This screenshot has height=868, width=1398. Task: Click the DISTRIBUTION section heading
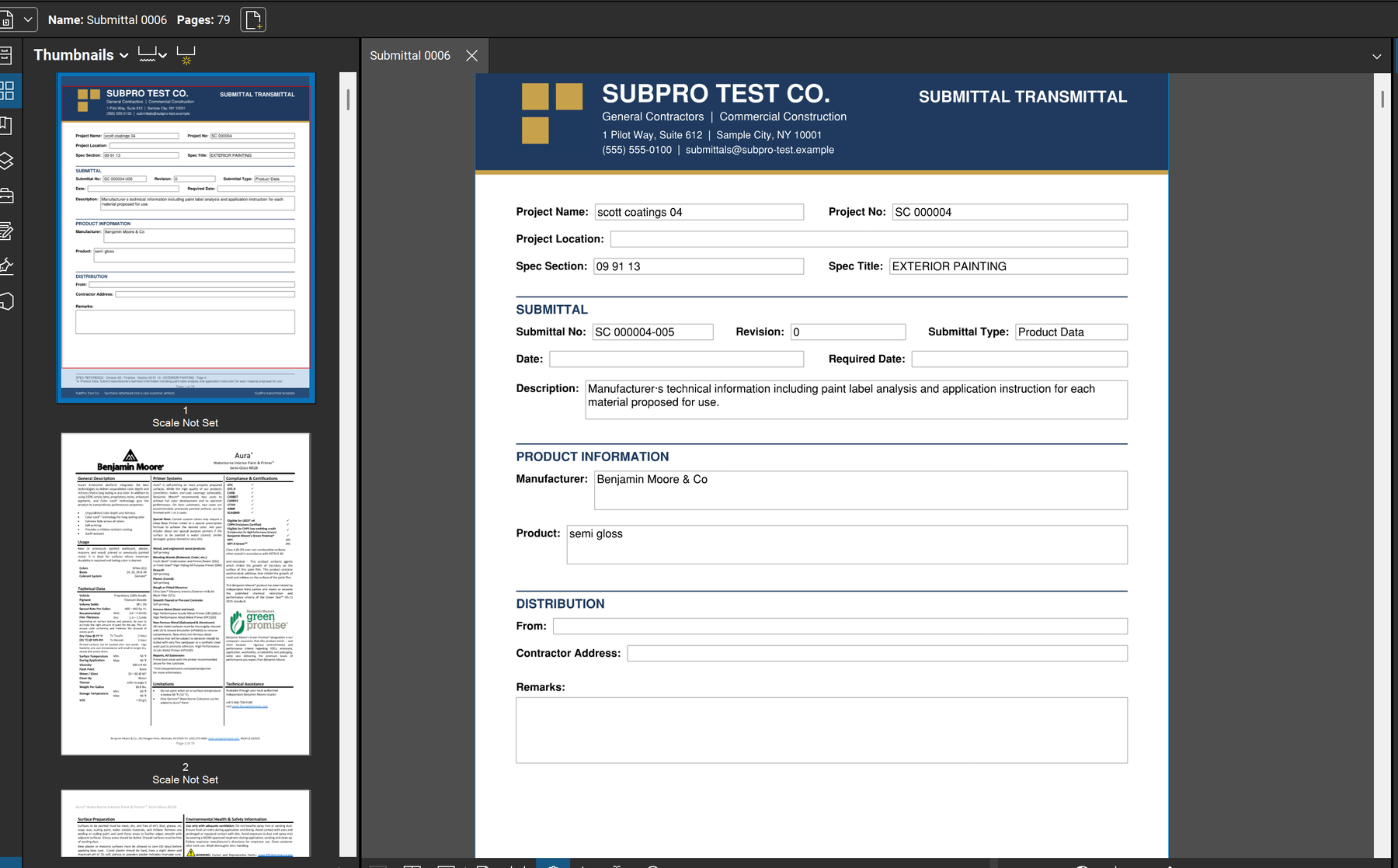click(560, 604)
